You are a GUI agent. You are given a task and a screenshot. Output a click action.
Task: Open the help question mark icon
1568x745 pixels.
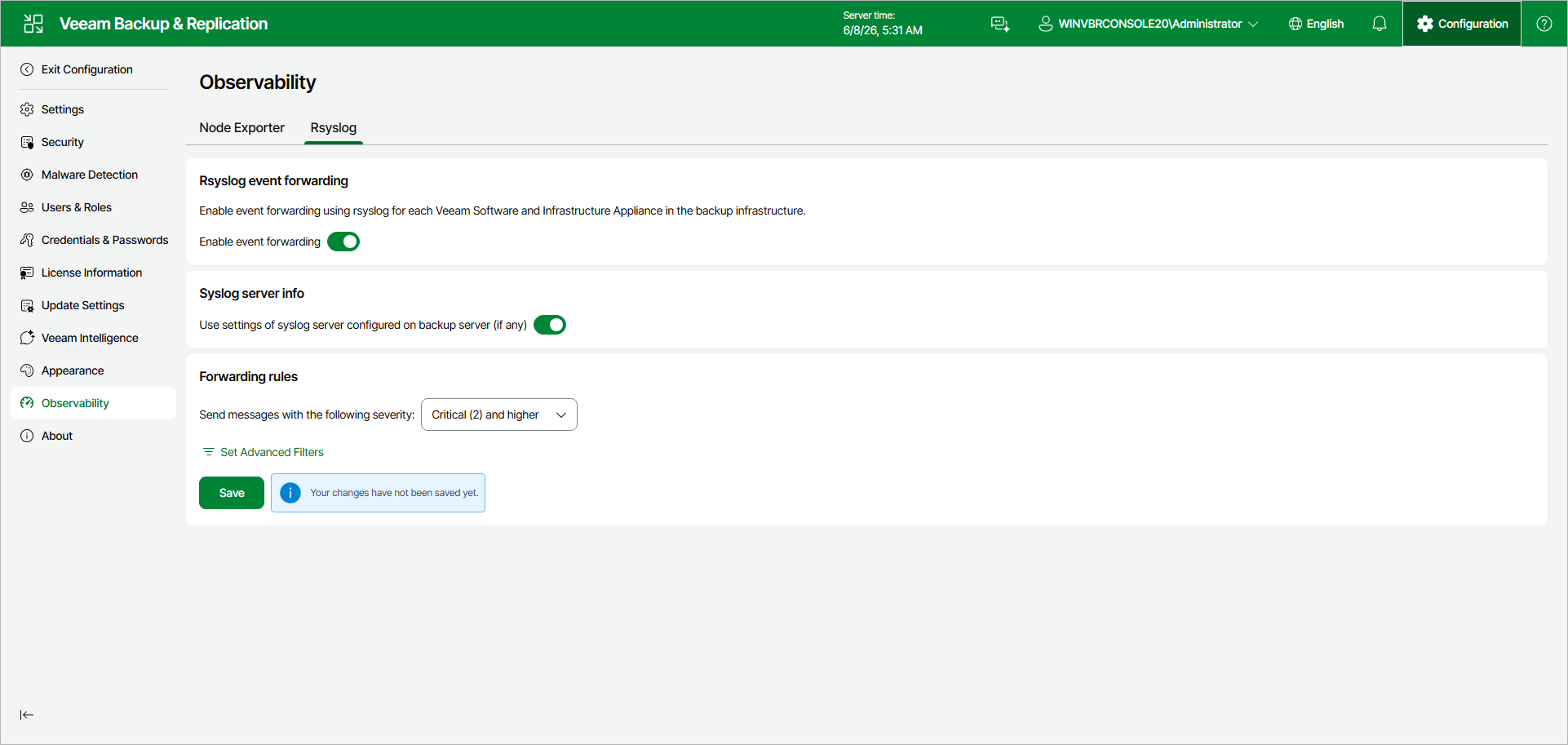tap(1544, 24)
